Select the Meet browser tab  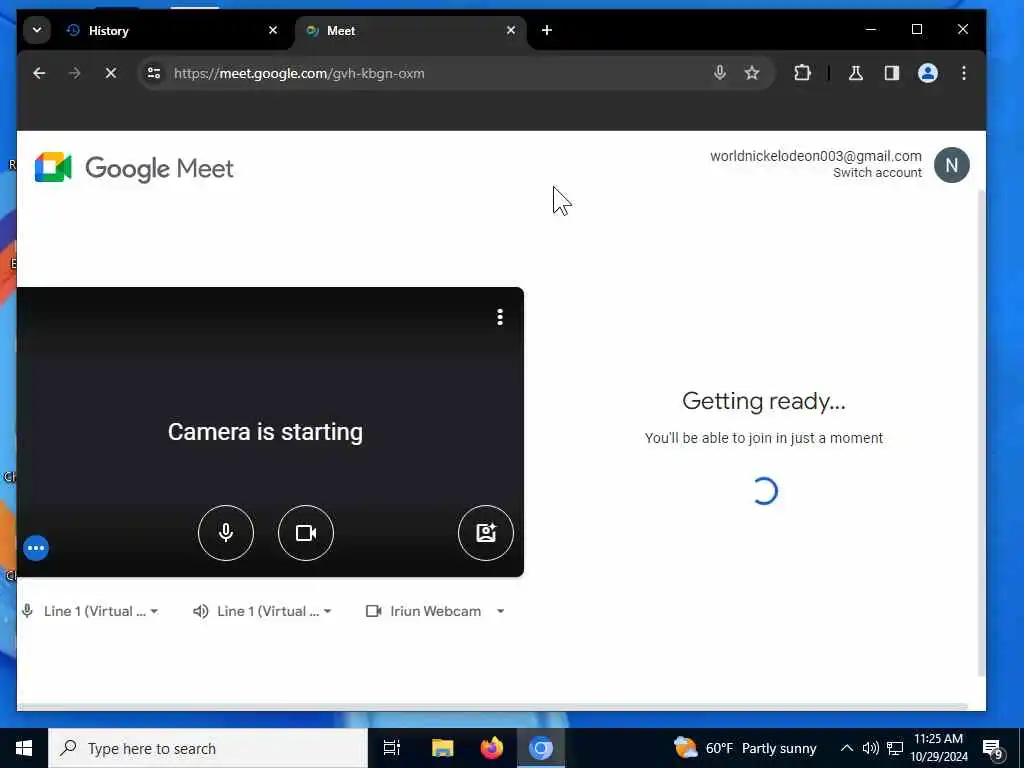coord(411,31)
